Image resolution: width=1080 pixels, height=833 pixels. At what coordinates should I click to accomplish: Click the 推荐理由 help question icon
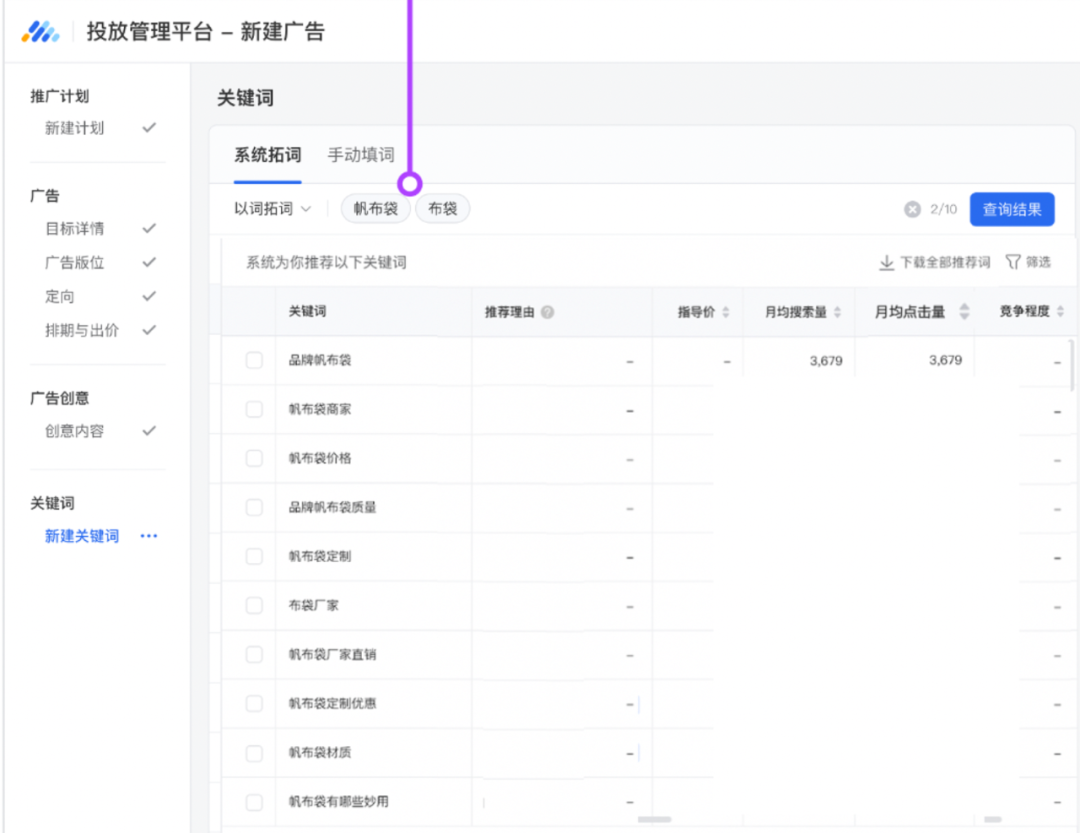pos(547,312)
